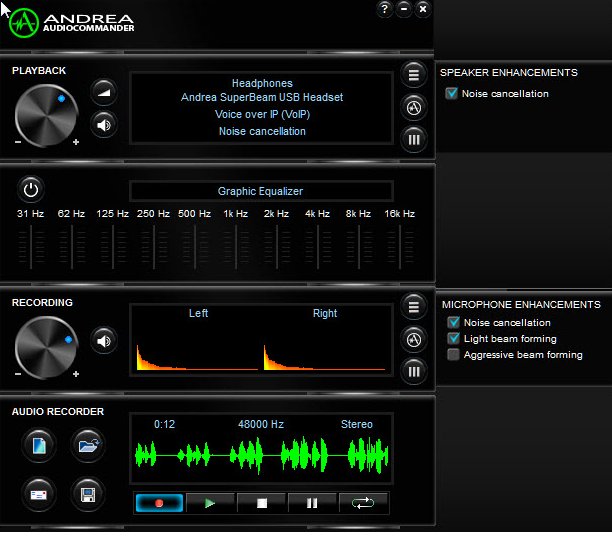Stop the audio recorder

coord(262,503)
